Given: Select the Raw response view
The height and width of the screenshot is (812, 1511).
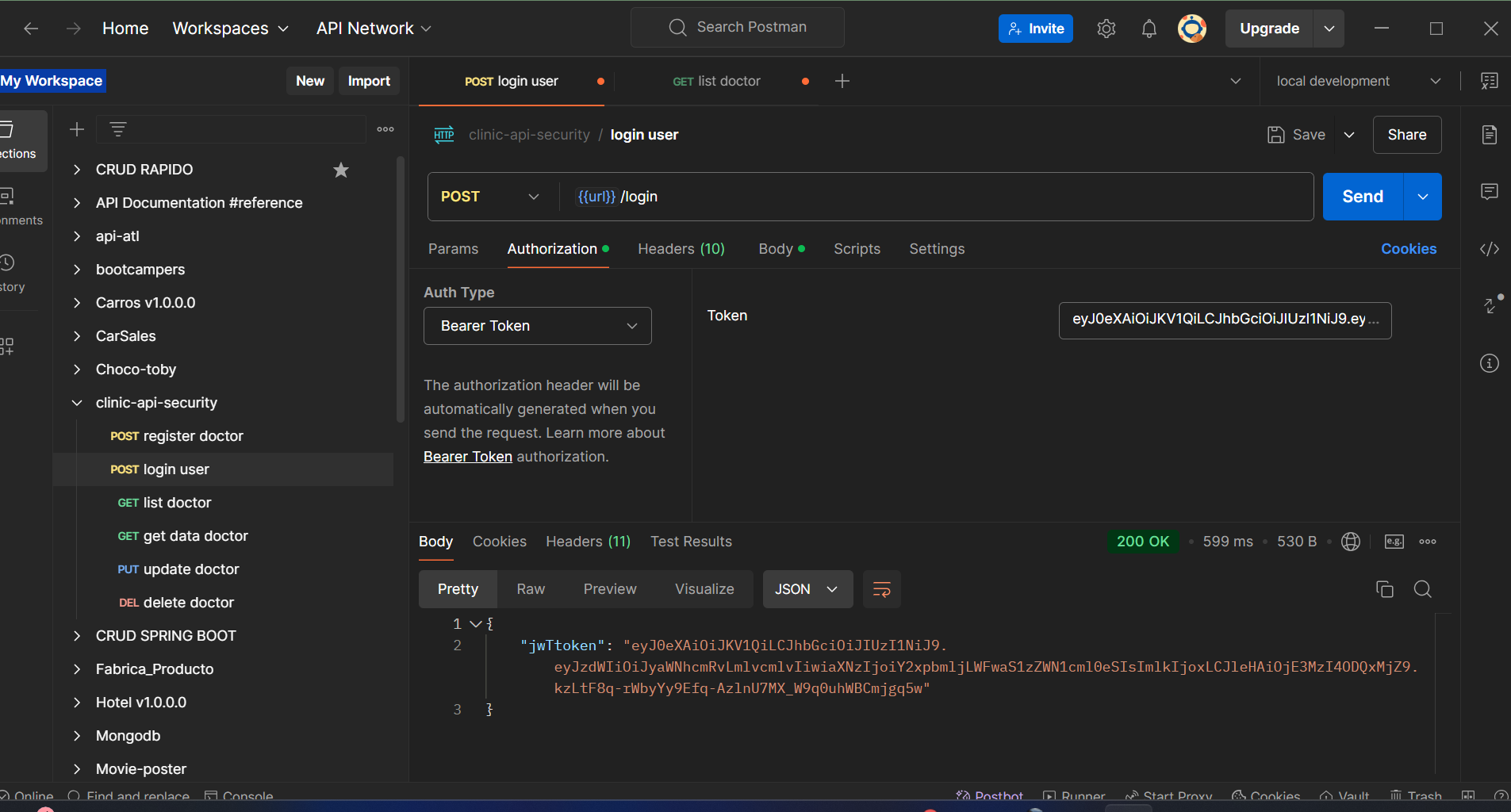Looking at the screenshot, I should (531, 589).
